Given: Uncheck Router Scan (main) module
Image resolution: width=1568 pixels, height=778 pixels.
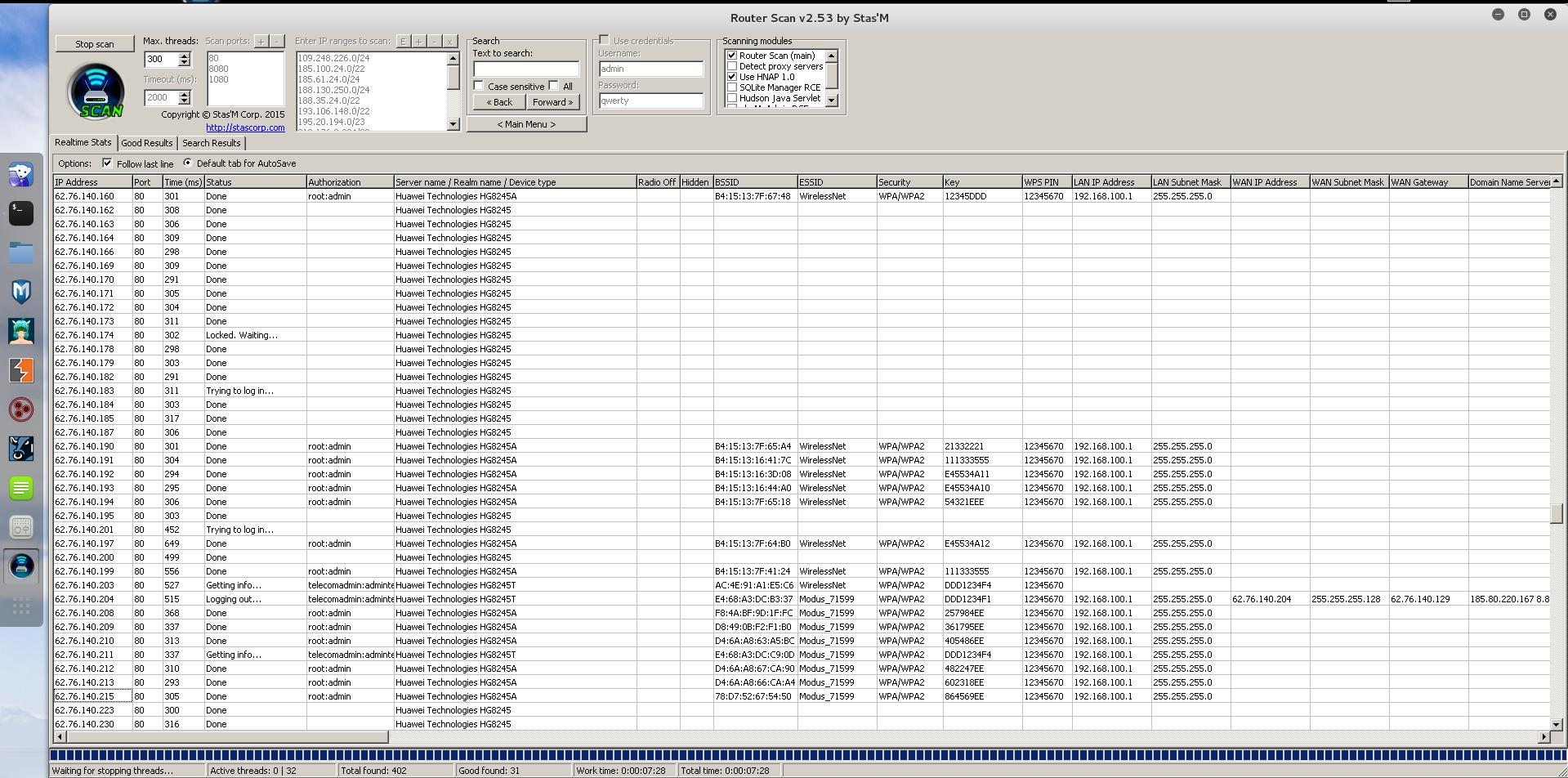Looking at the screenshot, I should [x=732, y=56].
